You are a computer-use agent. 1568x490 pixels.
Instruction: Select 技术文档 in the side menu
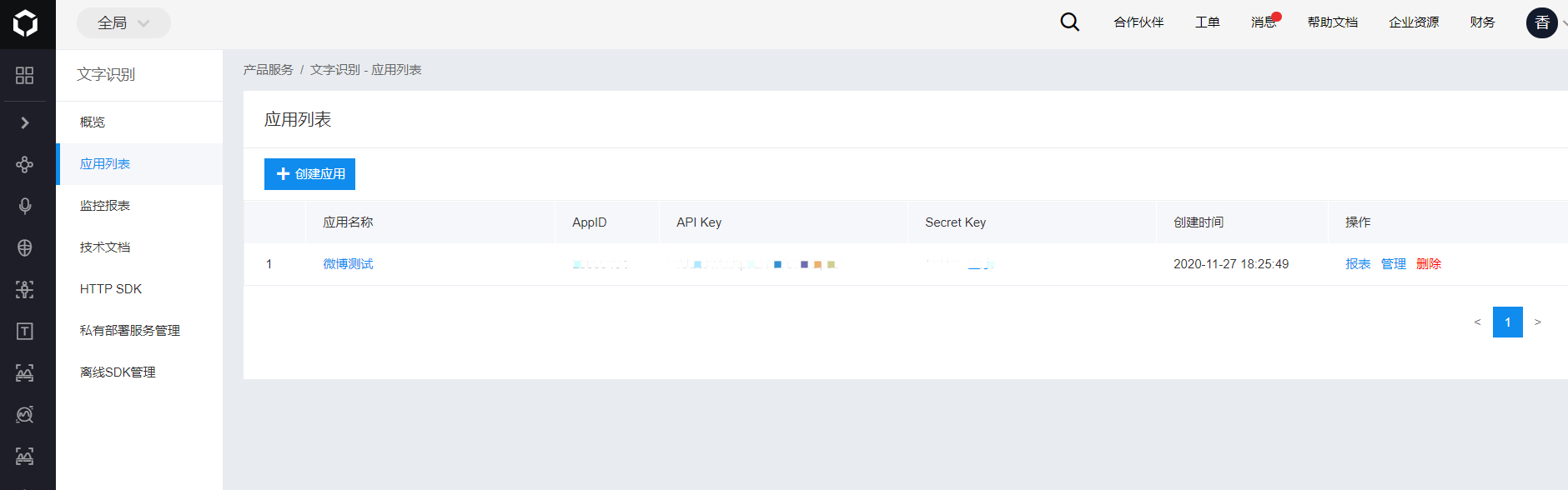(x=105, y=247)
